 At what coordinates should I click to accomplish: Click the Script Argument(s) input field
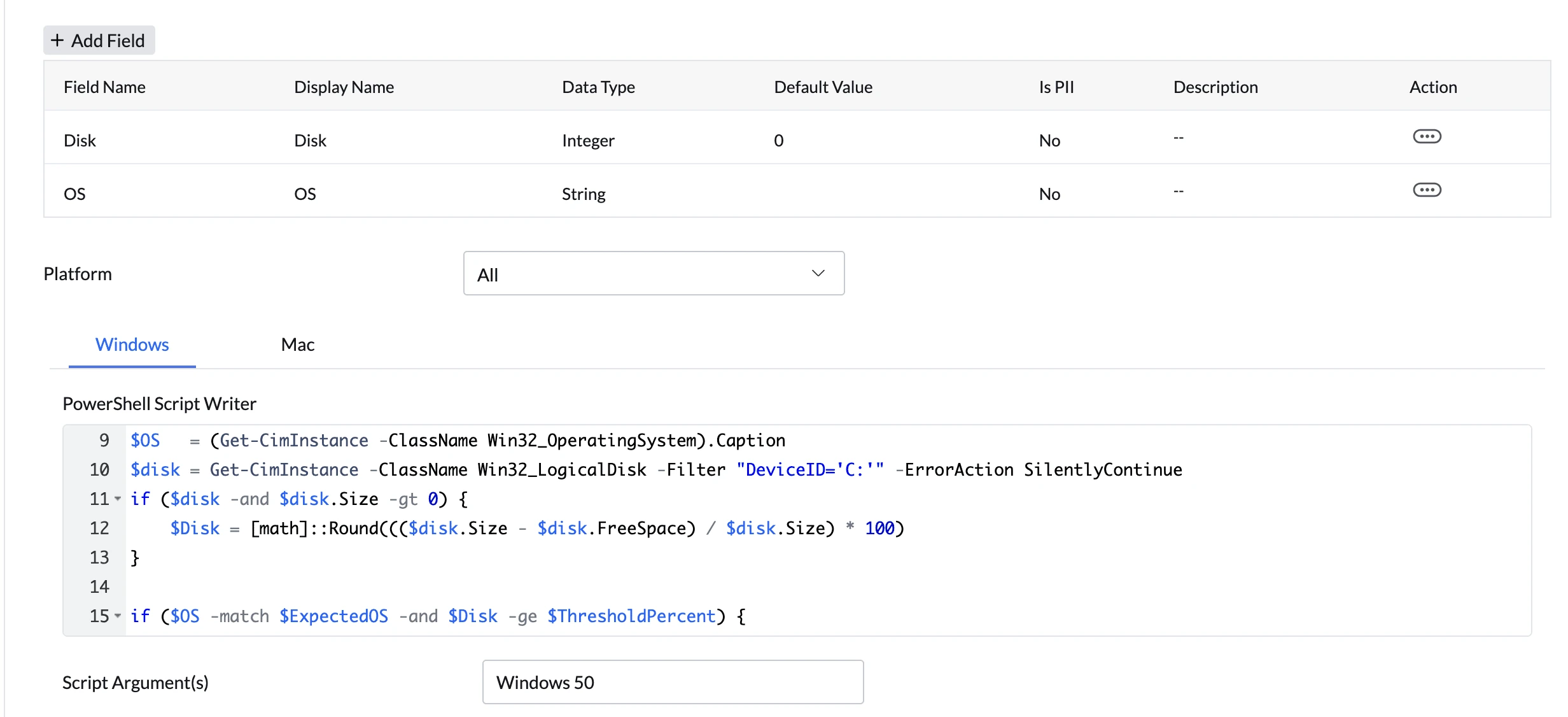tap(673, 682)
